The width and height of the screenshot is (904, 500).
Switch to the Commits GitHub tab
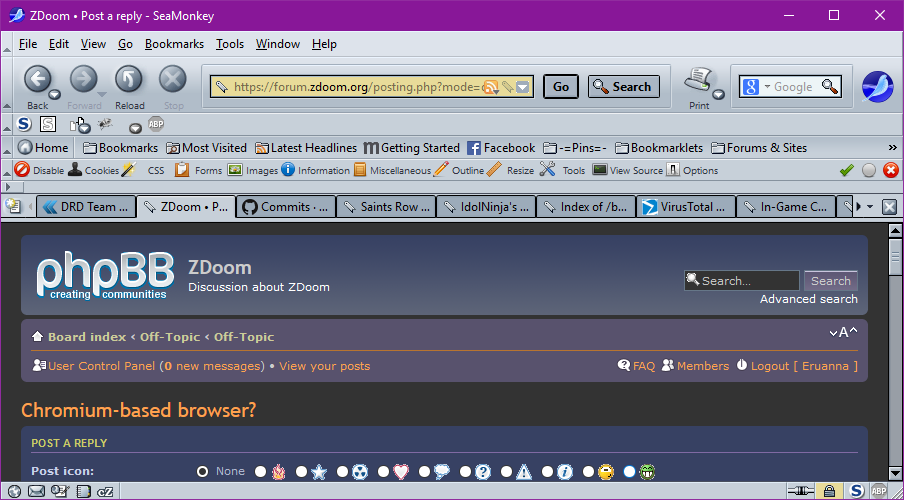click(x=286, y=206)
